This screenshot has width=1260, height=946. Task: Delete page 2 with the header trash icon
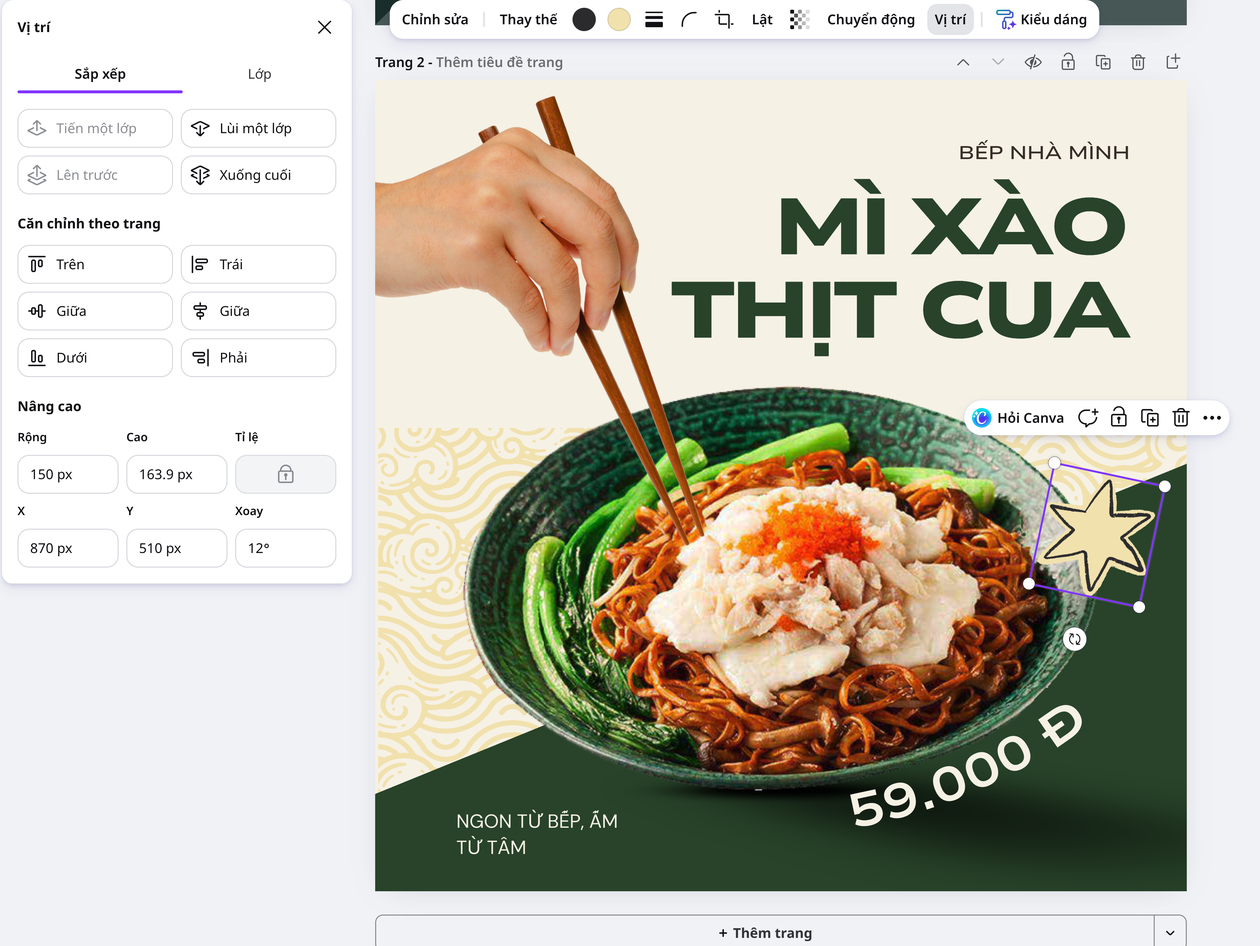point(1138,62)
